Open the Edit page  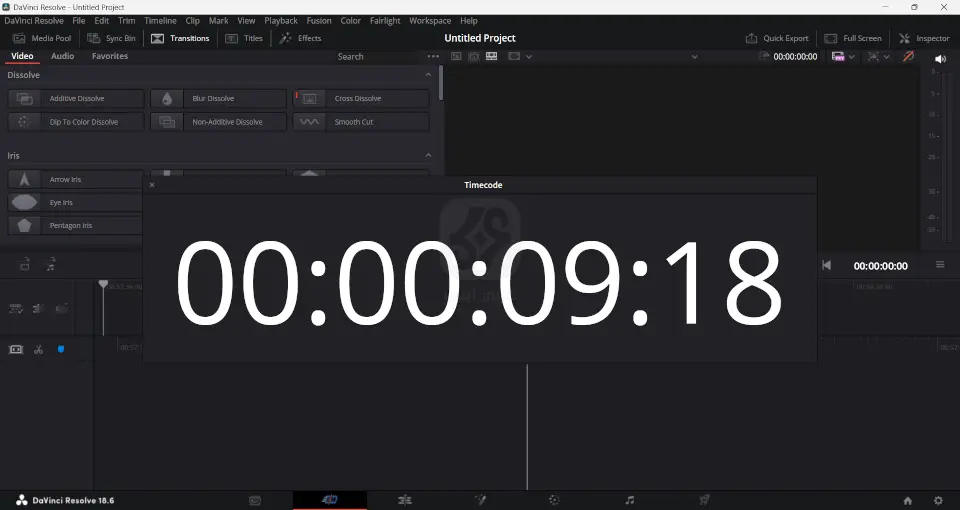(x=405, y=500)
